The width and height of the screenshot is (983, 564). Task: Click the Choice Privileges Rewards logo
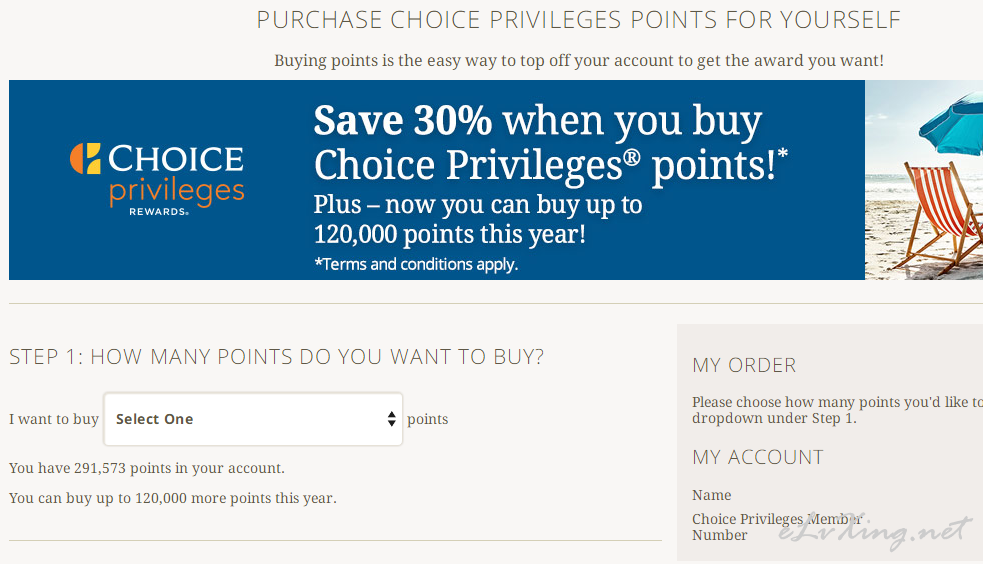157,180
